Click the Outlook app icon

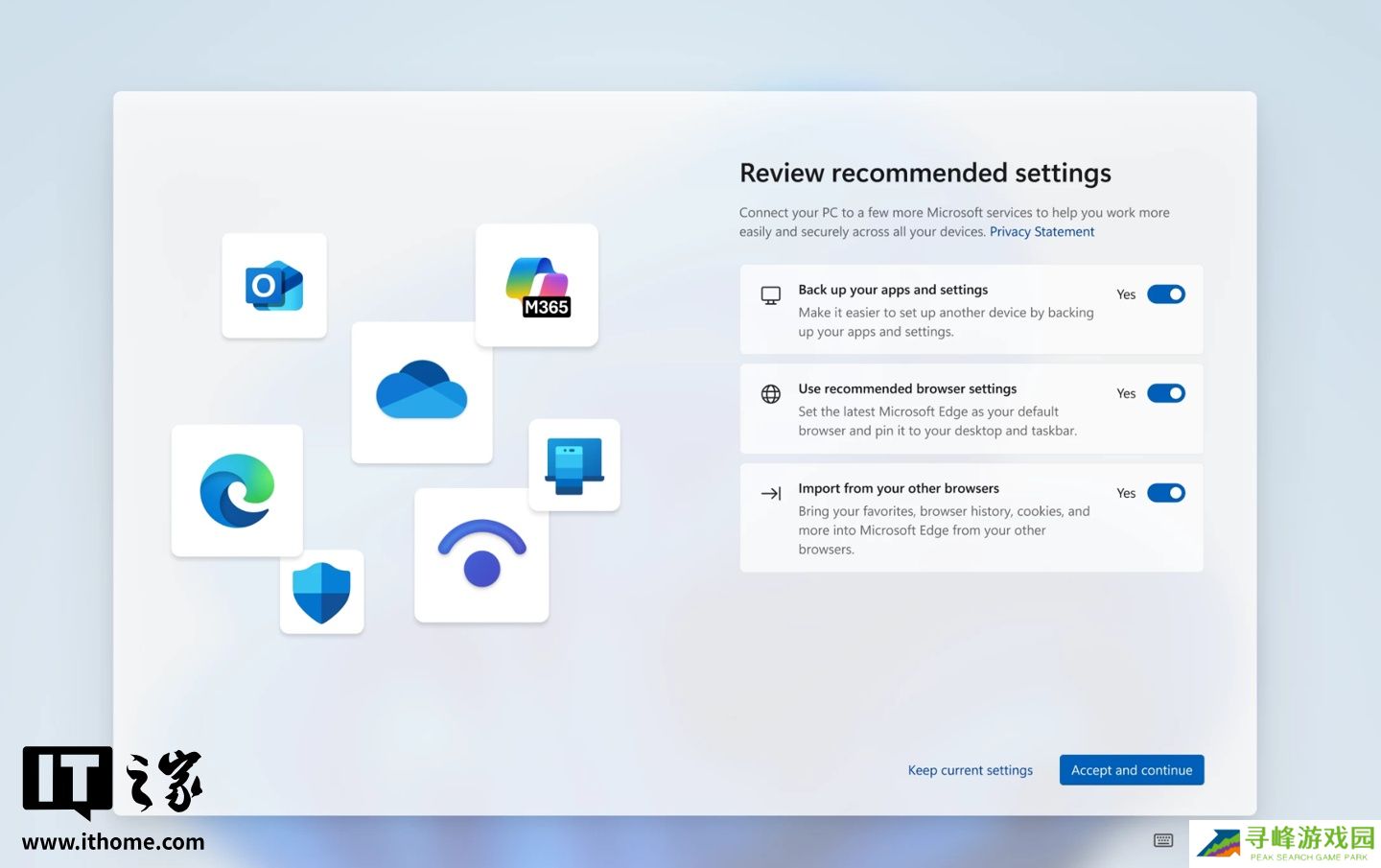(274, 286)
